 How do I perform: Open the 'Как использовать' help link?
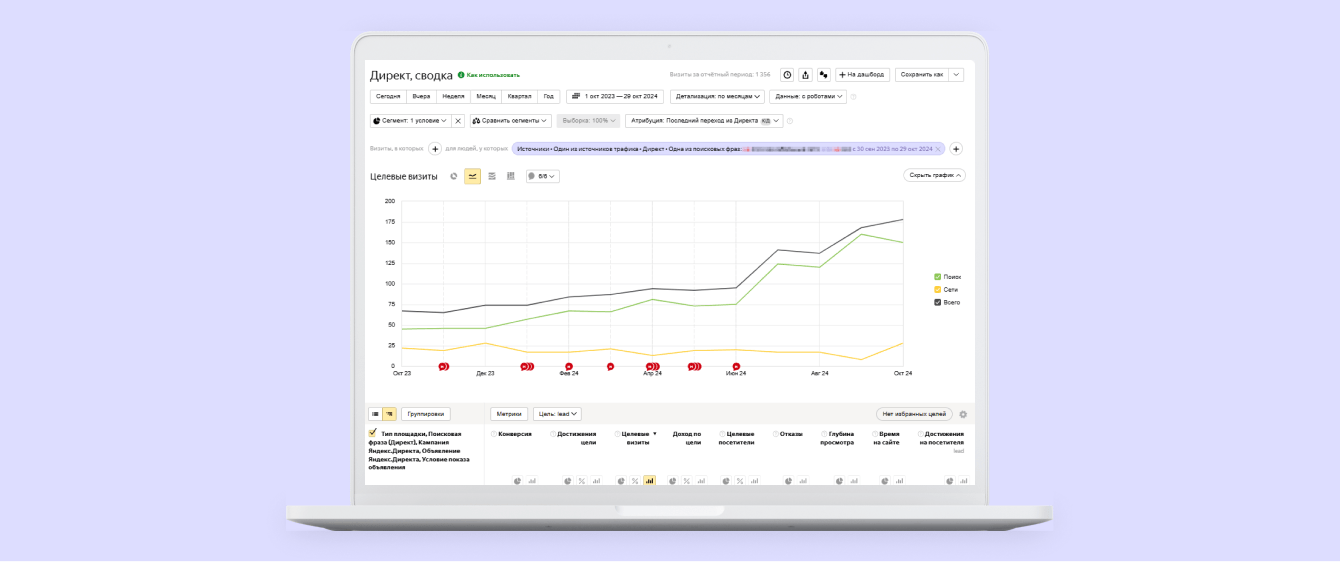[x=492, y=75]
